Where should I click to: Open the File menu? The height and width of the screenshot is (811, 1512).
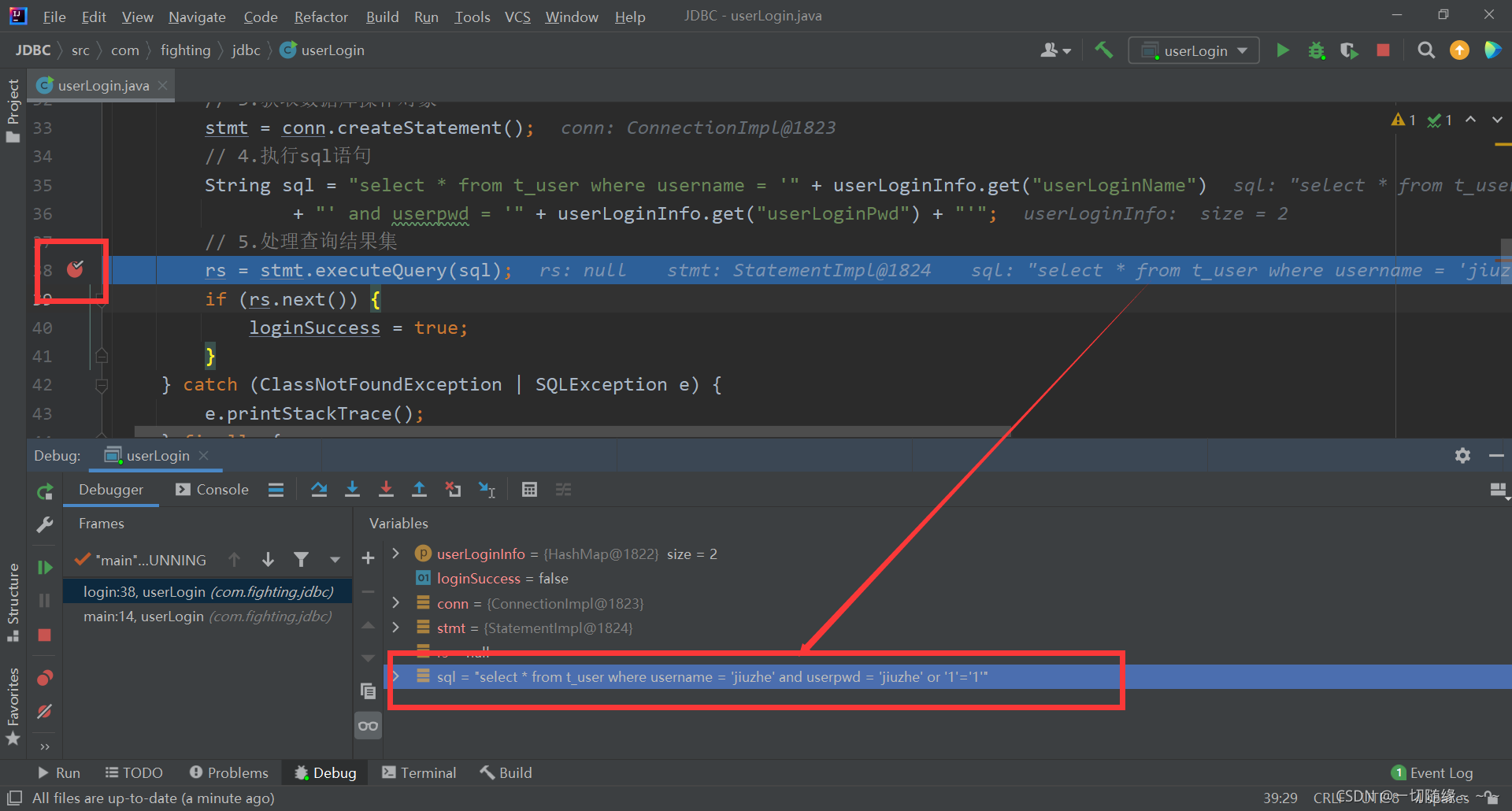tap(54, 17)
